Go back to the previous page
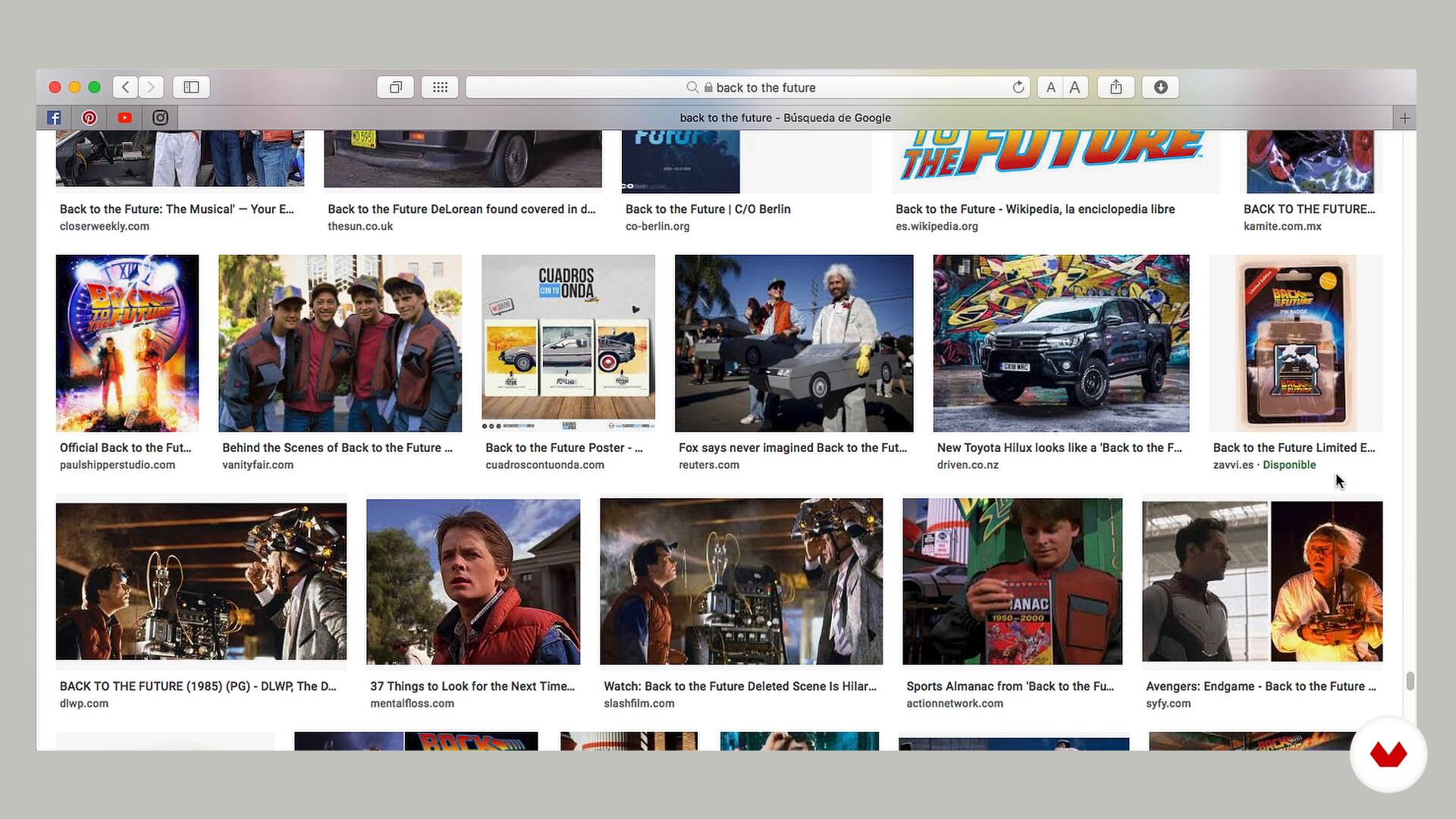This screenshot has height=819, width=1456. [126, 87]
